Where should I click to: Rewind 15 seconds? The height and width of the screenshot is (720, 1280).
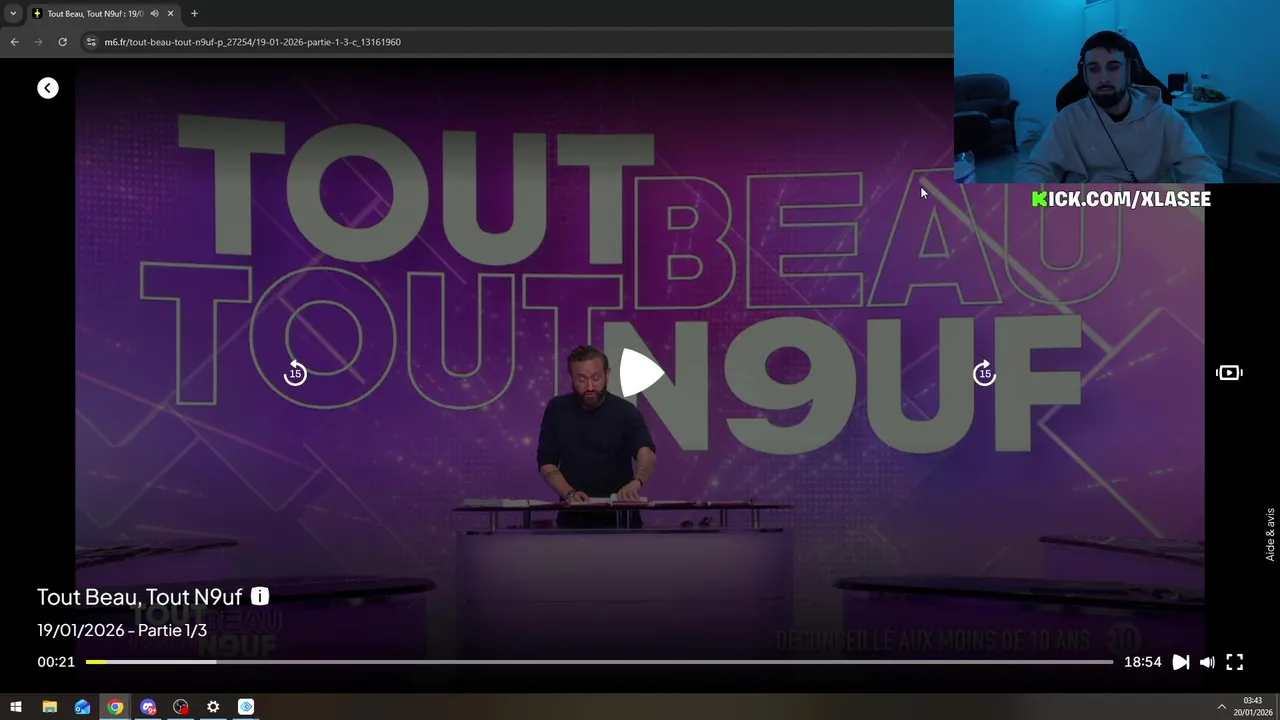pos(295,373)
